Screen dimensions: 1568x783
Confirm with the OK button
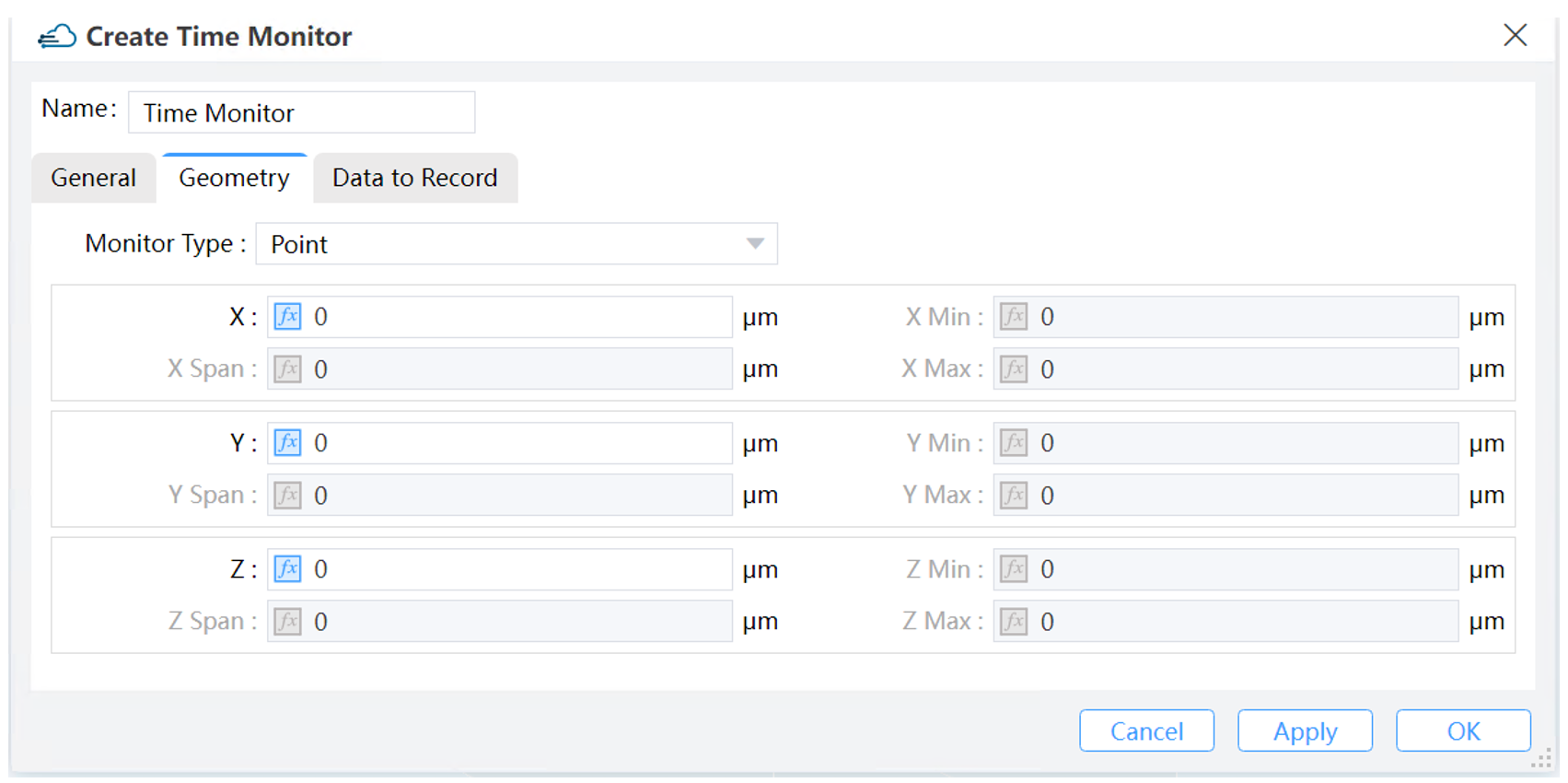[x=1463, y=731]
